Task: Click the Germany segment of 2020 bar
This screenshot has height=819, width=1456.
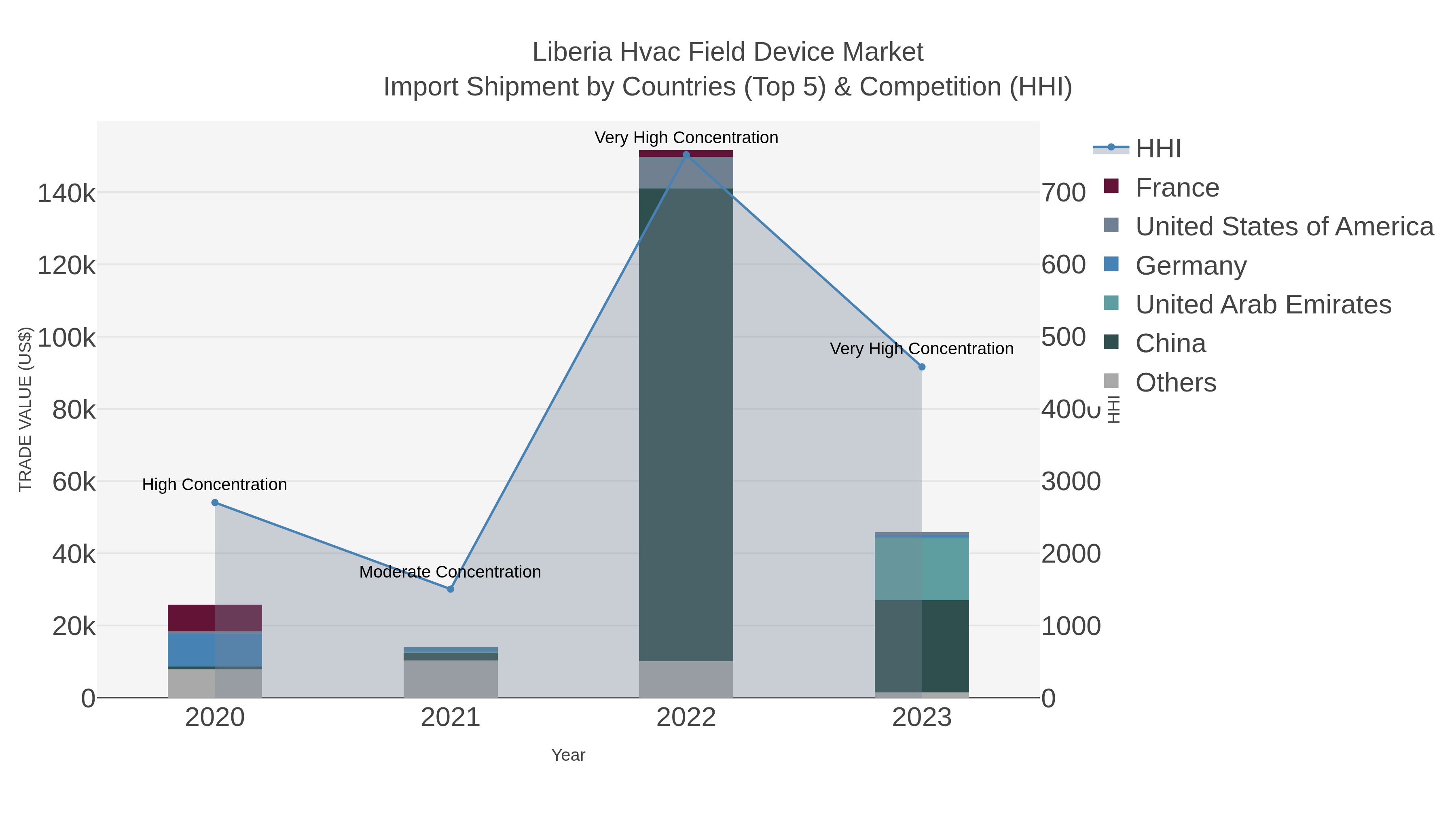Action: (215, 650)
